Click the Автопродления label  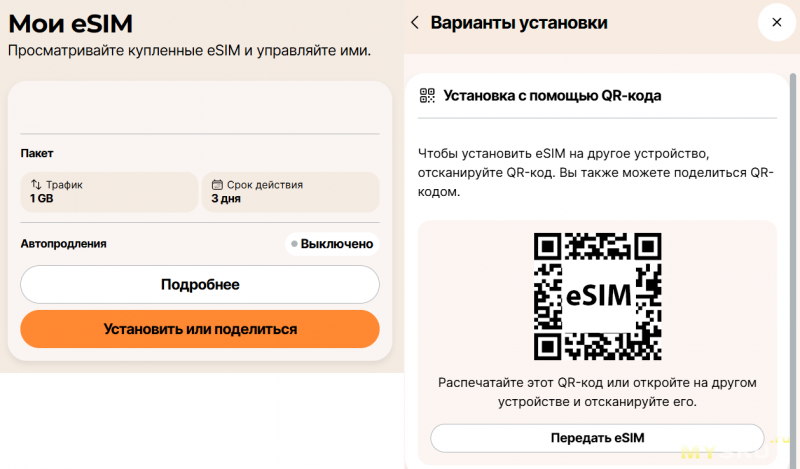point(63,244)
